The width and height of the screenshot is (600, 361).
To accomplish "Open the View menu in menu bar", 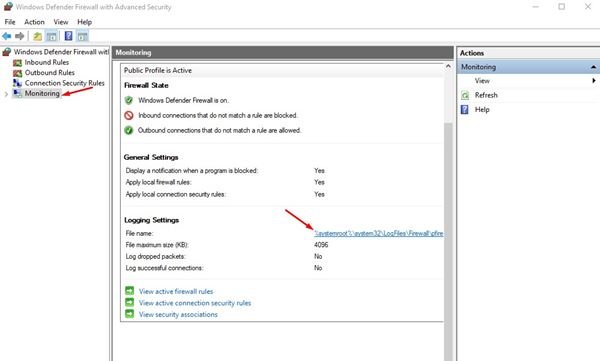I will point(61,22).
